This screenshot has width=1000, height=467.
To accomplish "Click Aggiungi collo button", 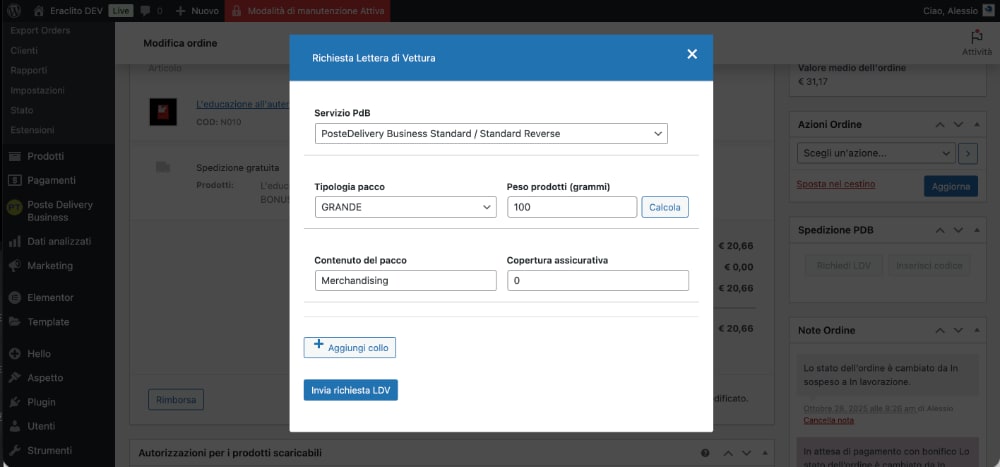I will (x=350, y=347).
